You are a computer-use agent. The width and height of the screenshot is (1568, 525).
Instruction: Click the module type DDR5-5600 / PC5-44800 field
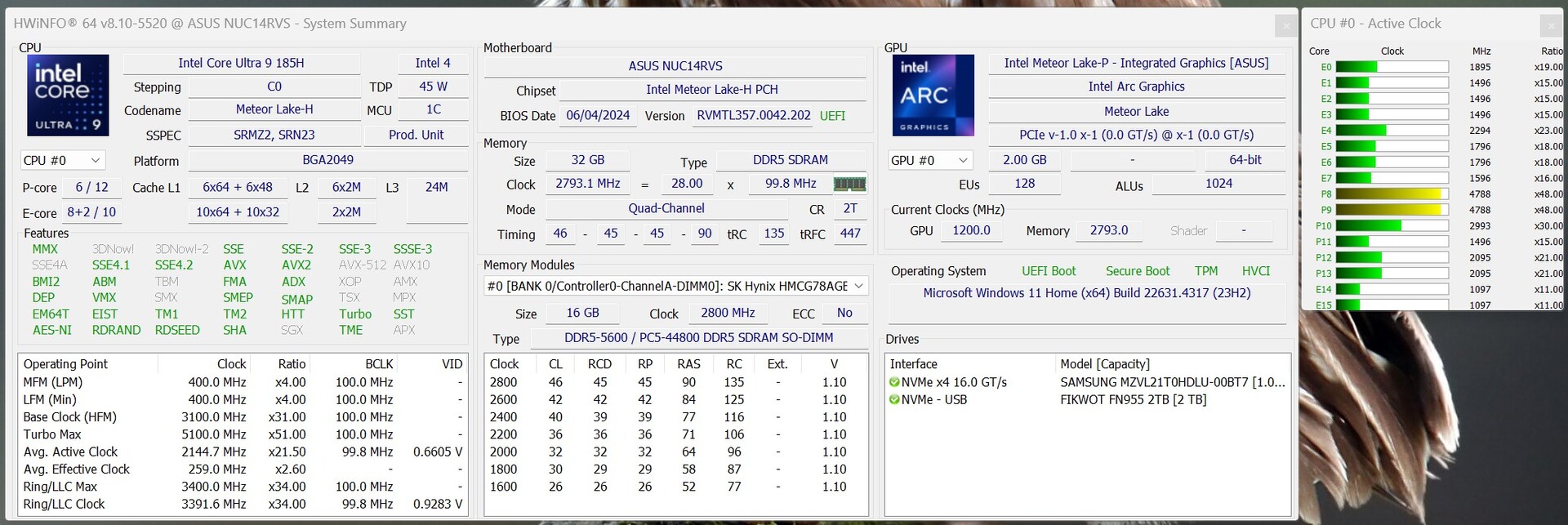point(699,338)
